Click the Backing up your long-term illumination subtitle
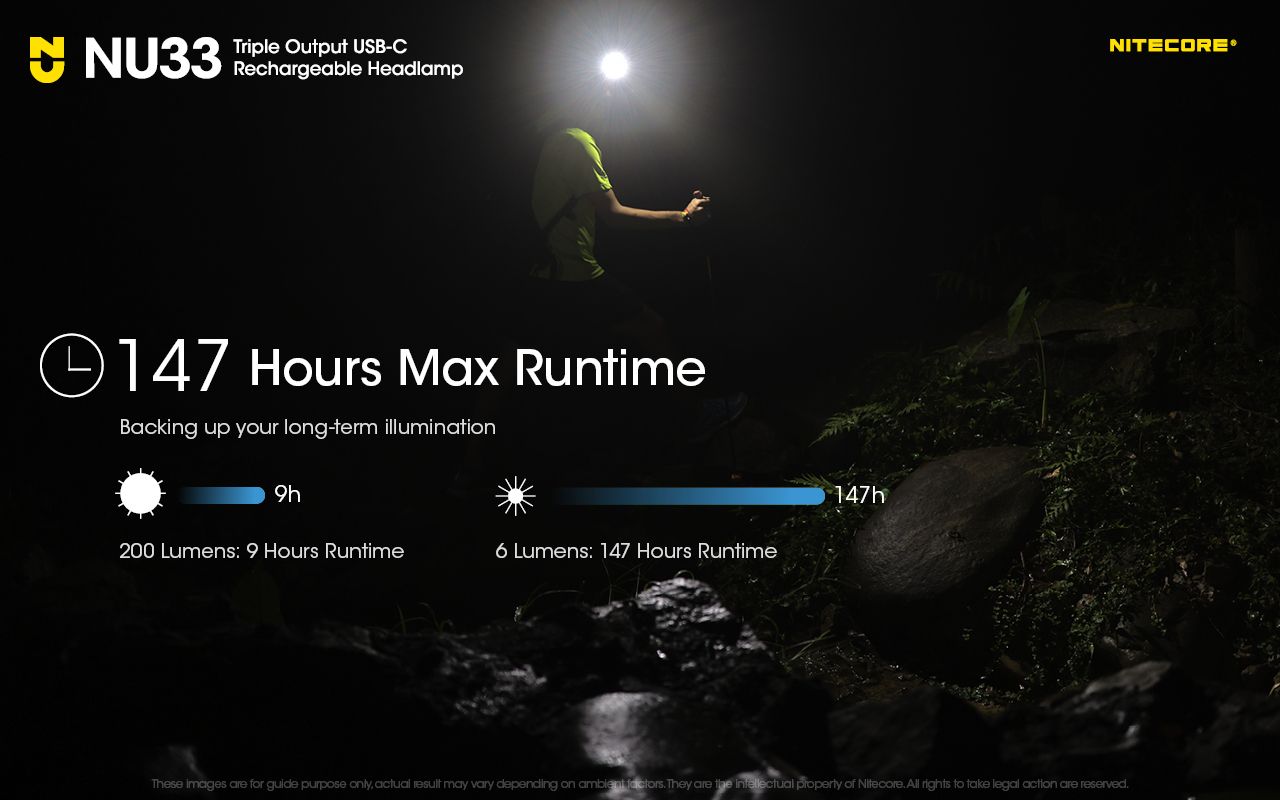Image resolution: width=1280 pixels, height=800 pixels. tap(308, 426)
